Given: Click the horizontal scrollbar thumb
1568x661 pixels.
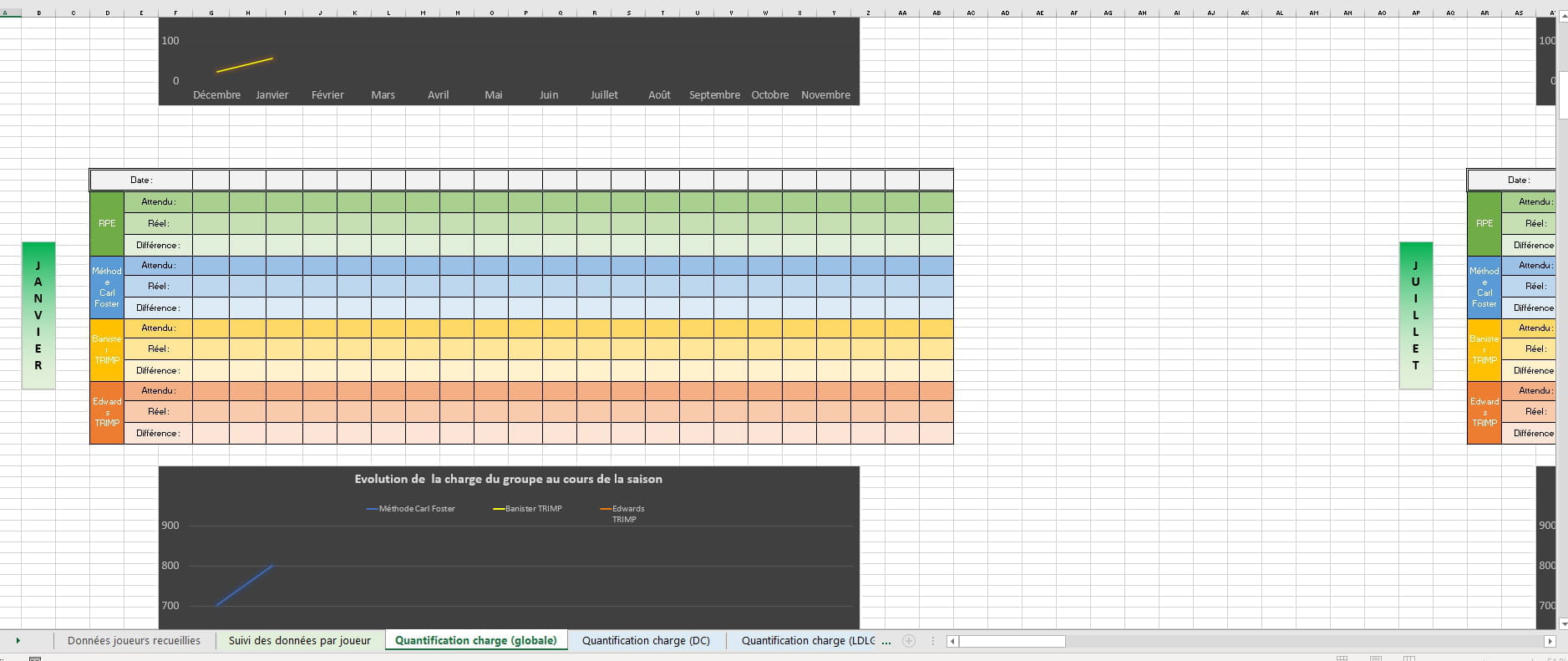Looking at the screenshot, I should (1012, 641).
